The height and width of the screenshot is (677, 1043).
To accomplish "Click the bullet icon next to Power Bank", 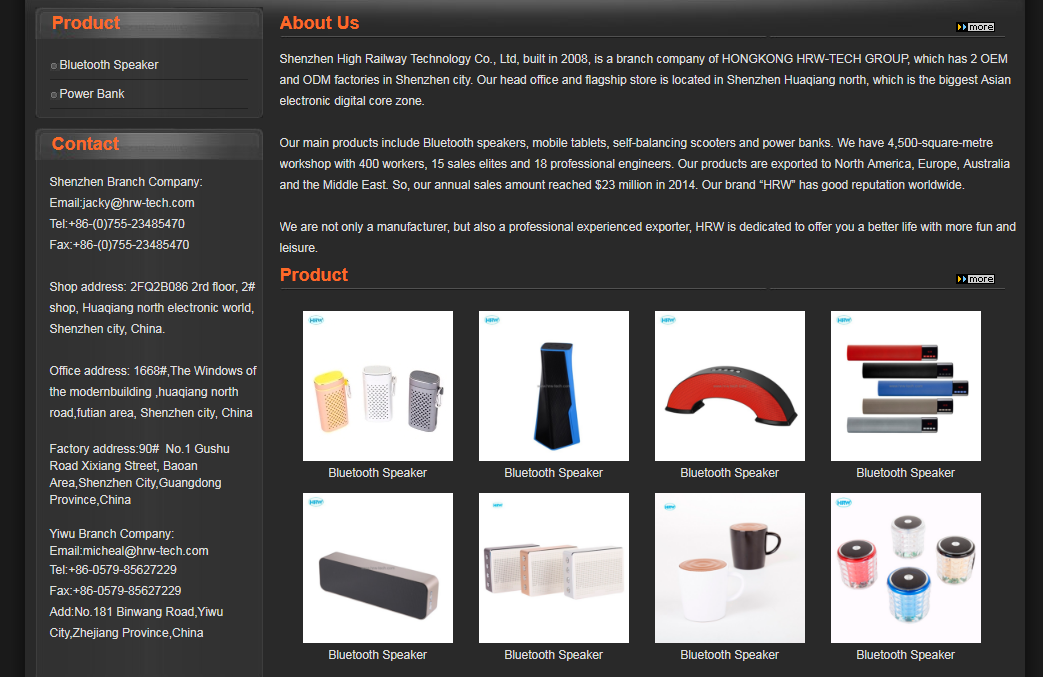I will pos(54,95).
